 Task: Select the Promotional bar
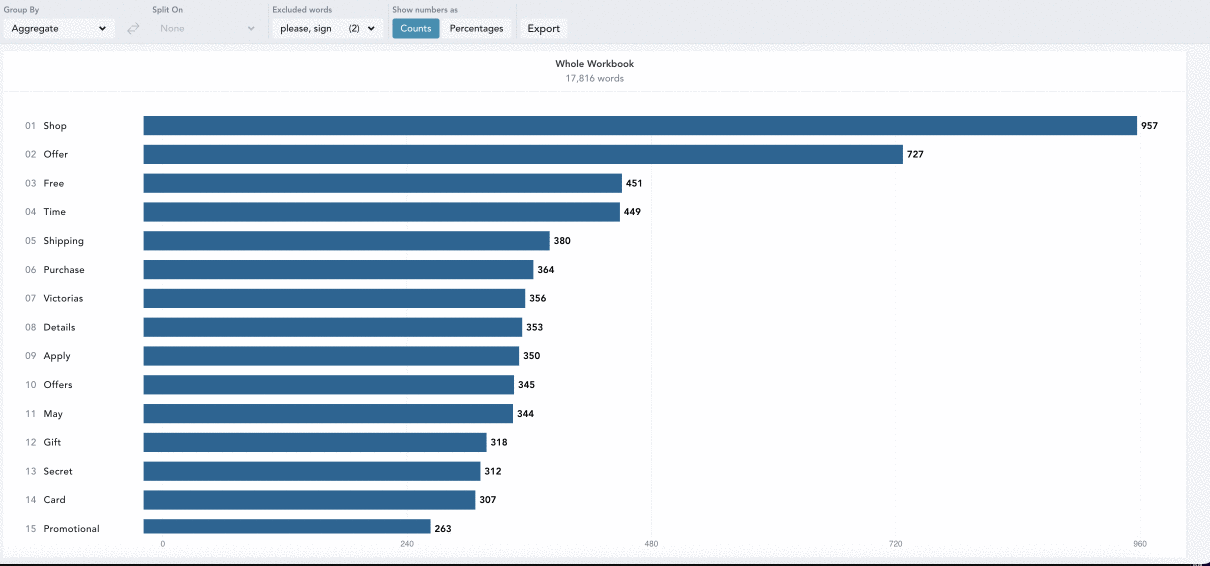pyautogui.click(x=287, y=527)
